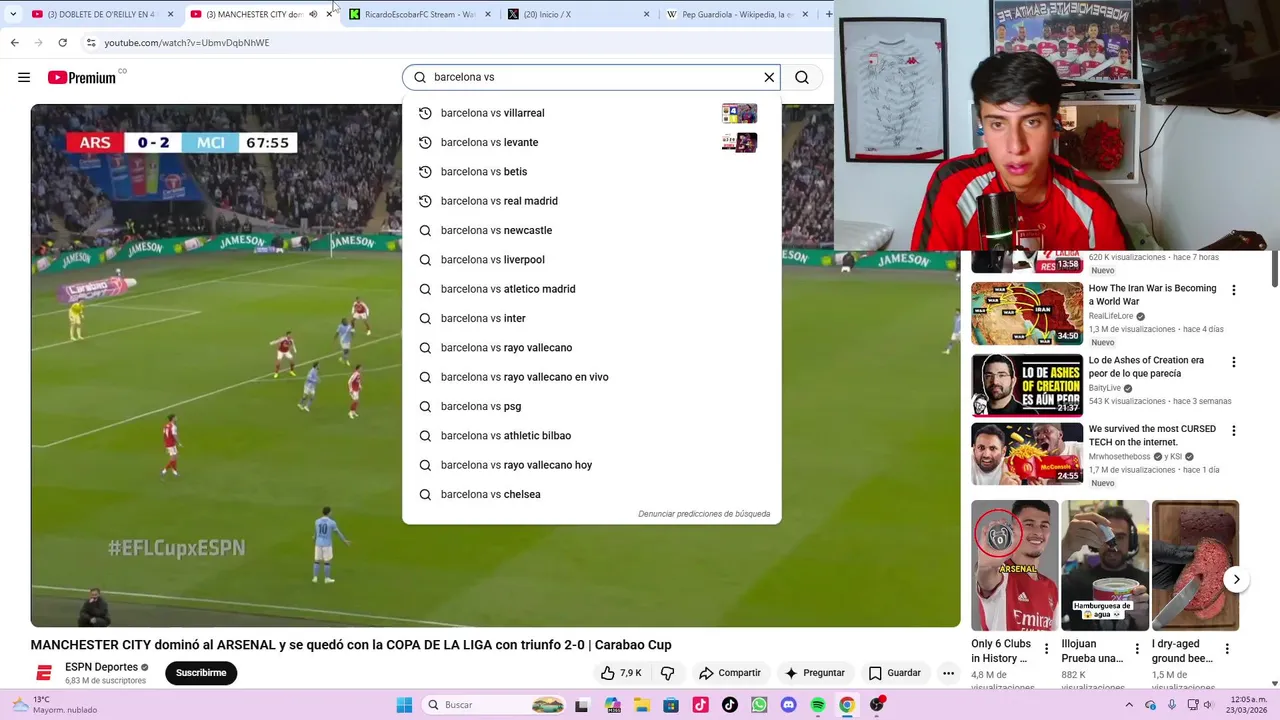The height and width of the screenshot is (720, 1280).
Task: Open the tab search dropdown arrow
Action: pos(12,14)
